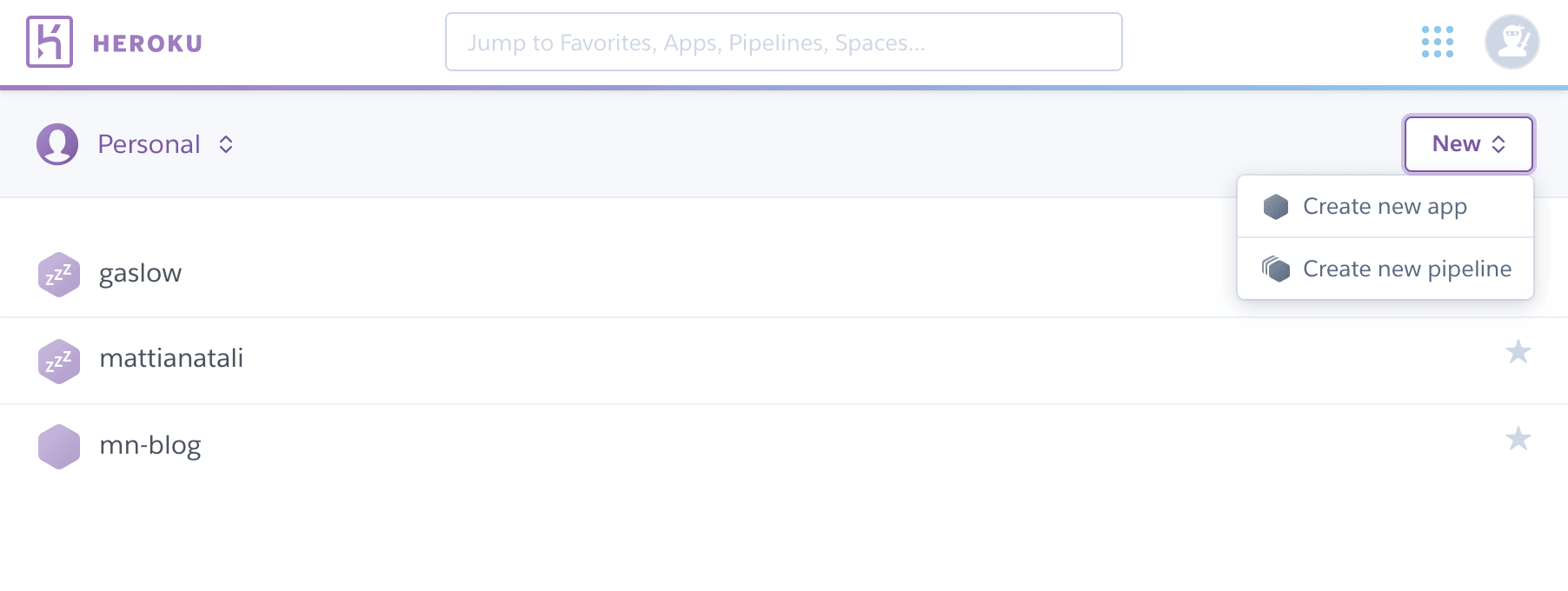Click the hexagon icon beside Create new app
This screenshot has height=591, width=1568.
(1275, 207)
